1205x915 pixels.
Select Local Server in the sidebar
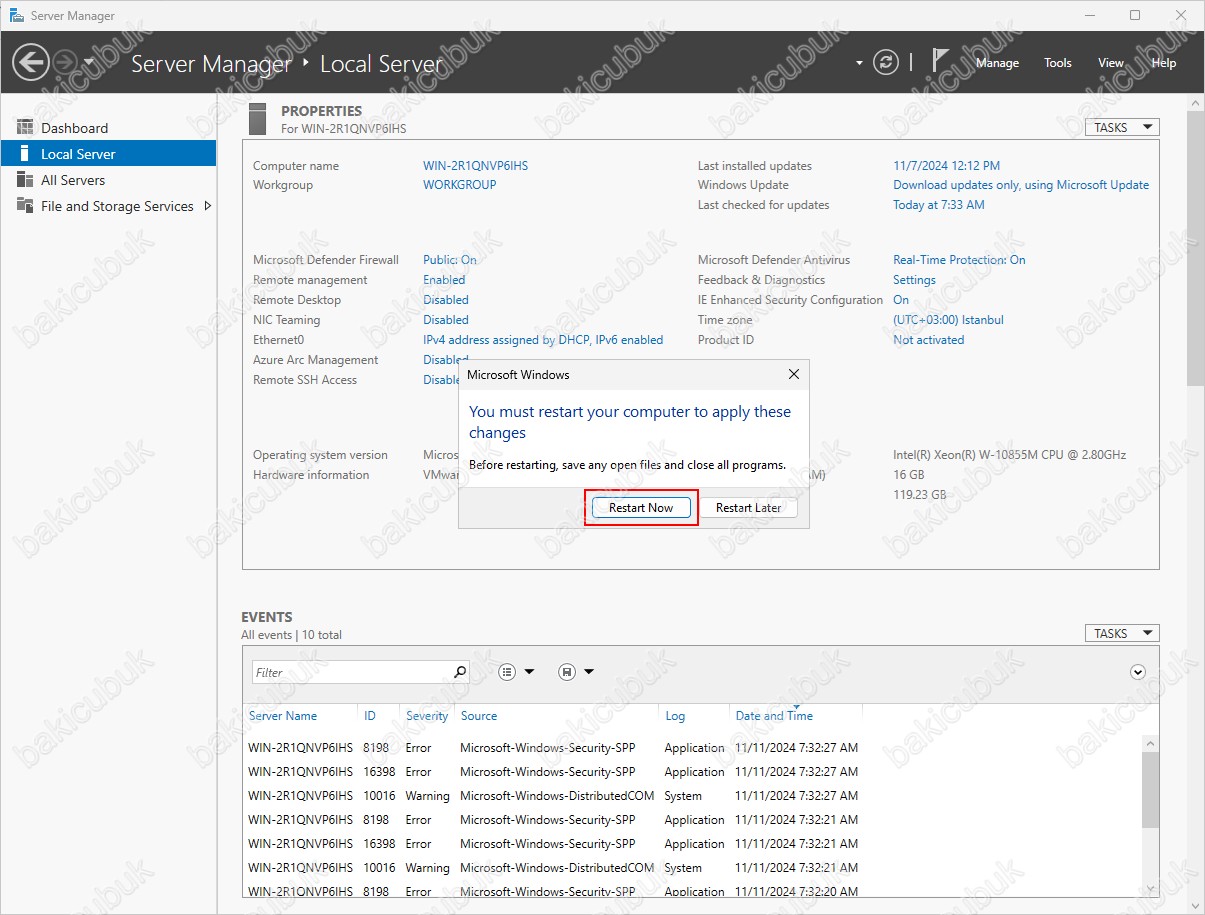pyautogui.click(x=108, y=154)
